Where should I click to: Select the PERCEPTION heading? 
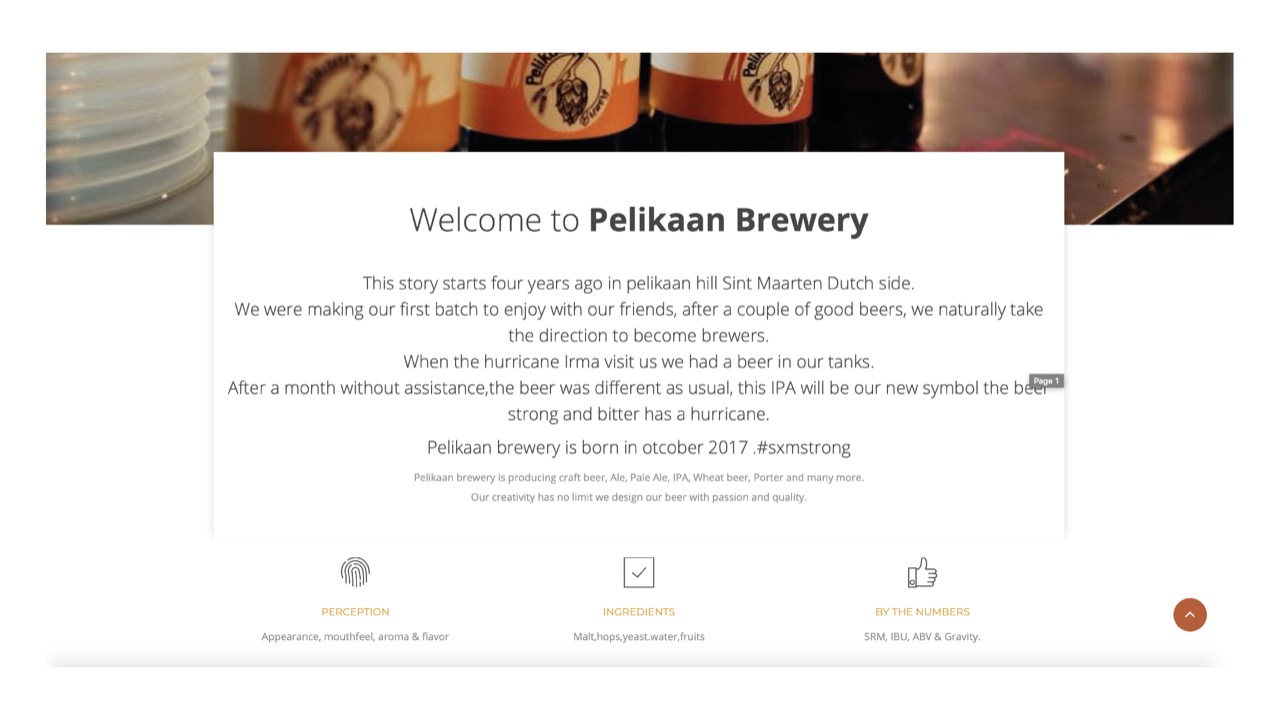coord(355,612)
